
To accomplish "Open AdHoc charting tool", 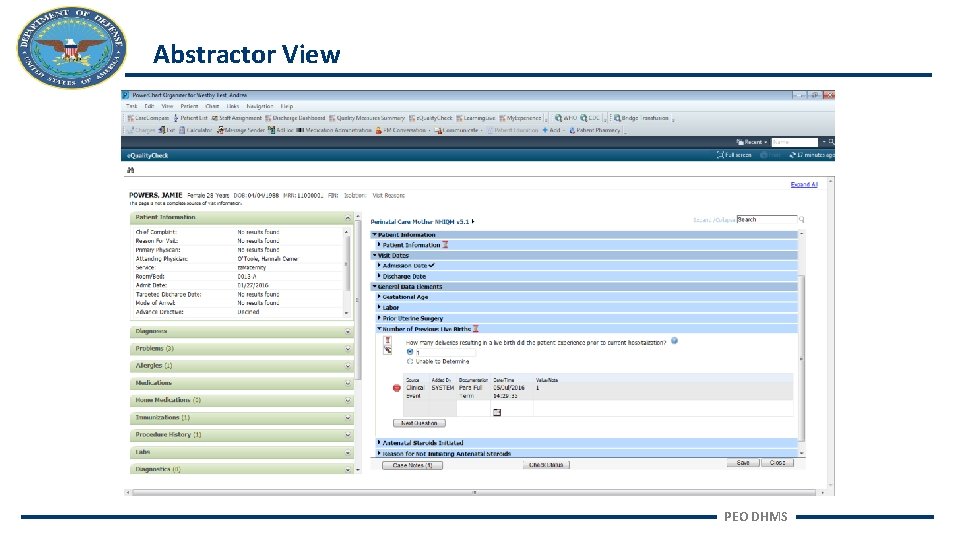I will coord(280,130).
